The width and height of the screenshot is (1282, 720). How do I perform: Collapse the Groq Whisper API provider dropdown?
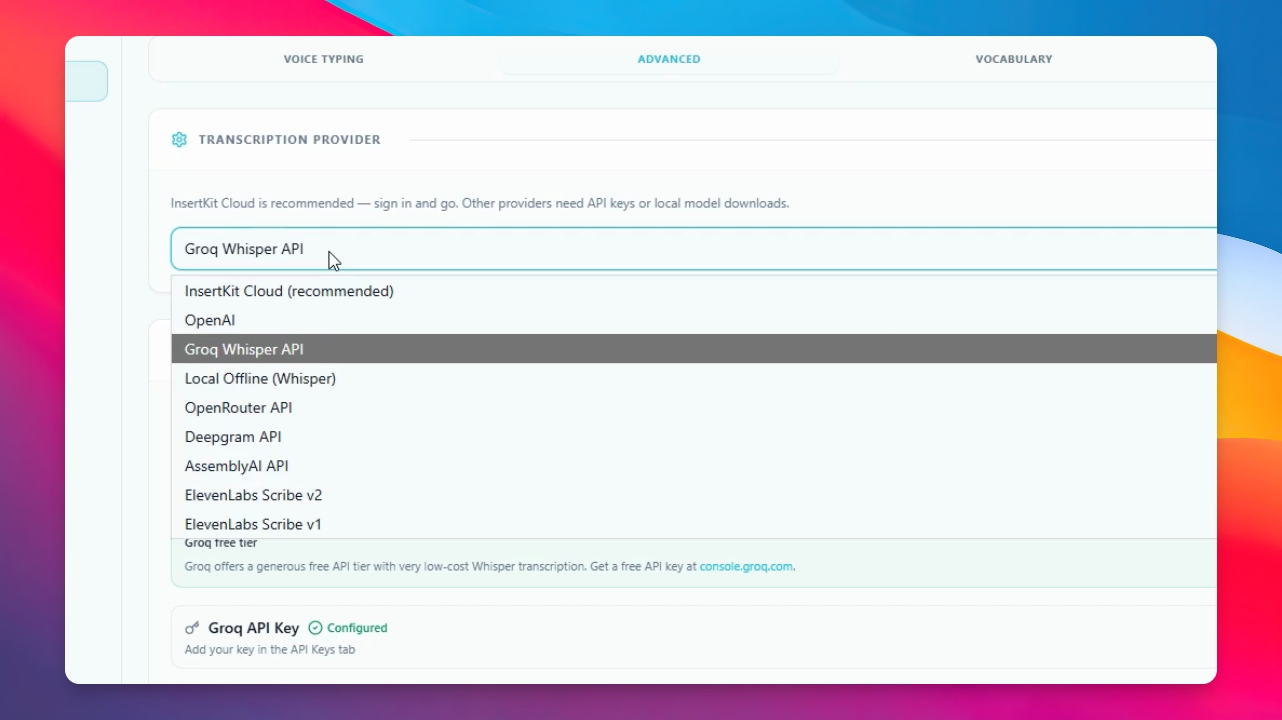(x=694, y=249)
